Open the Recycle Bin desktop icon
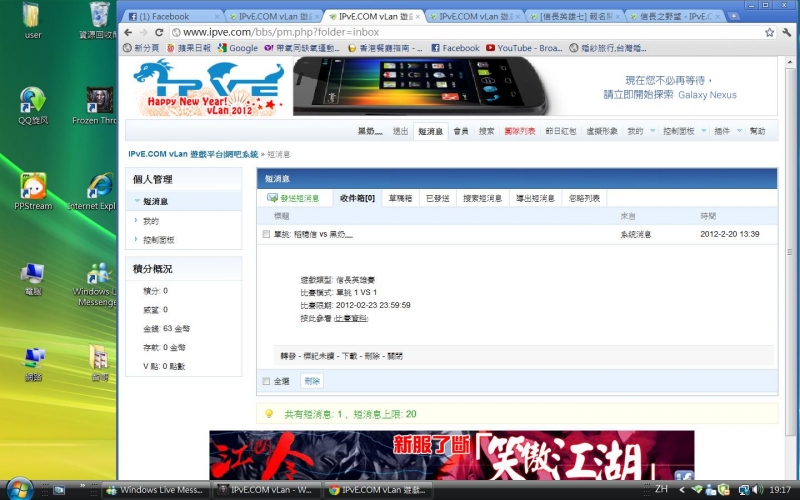 [x=99, y=20]
